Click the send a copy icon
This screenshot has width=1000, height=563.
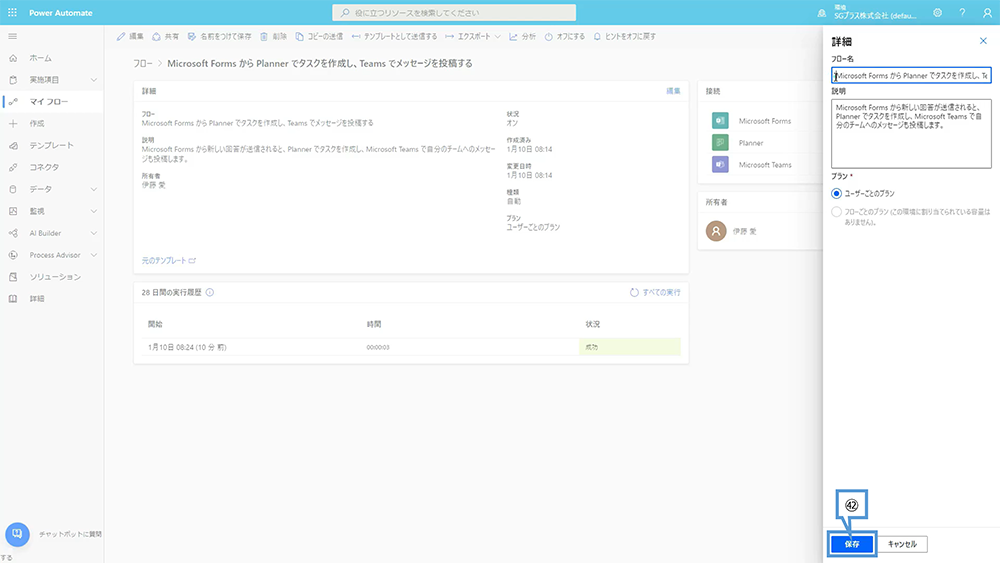(299, 36)
